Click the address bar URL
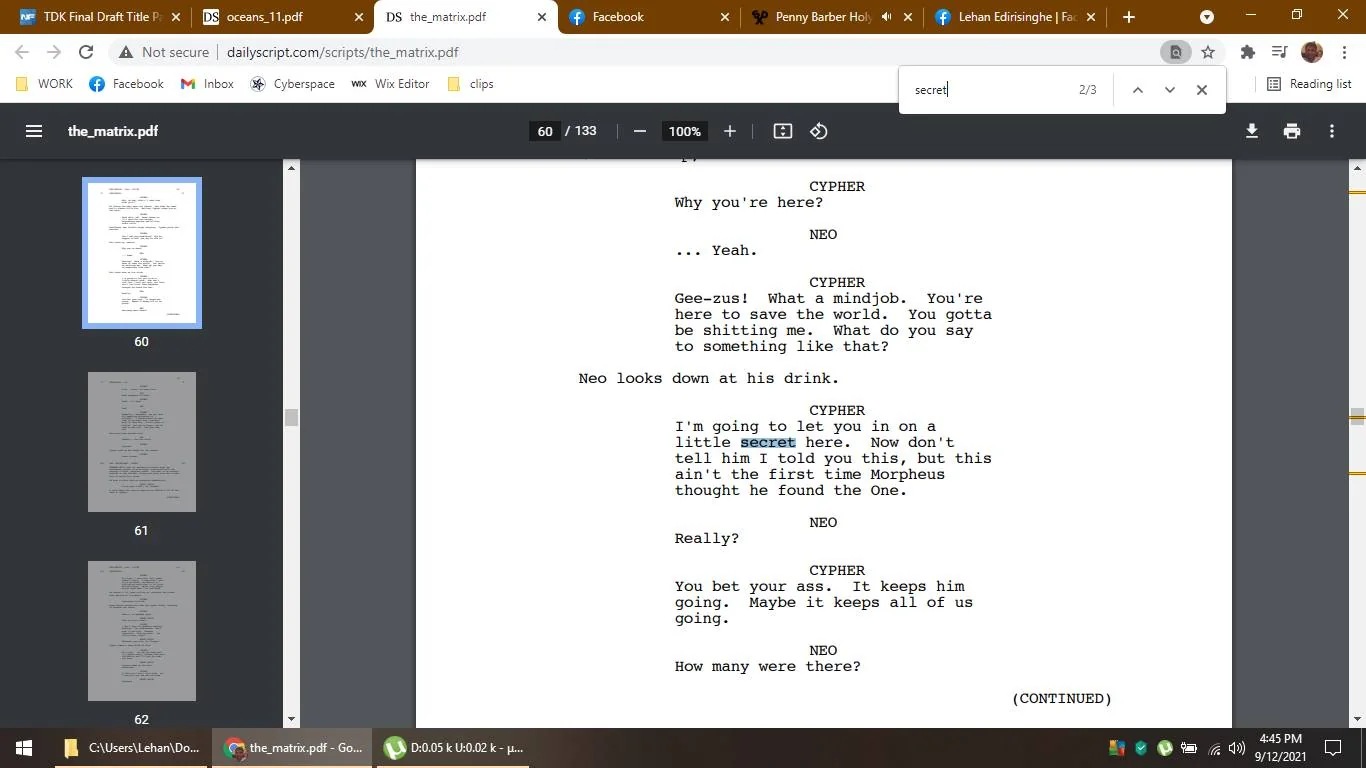Image resolution: width=1366 pixels, height=768 pixels. click(x=342, y=52)
